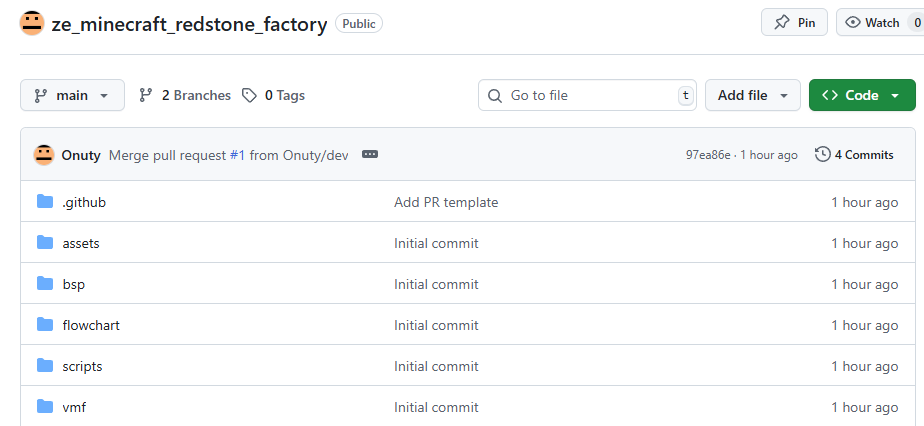Click the Onuty avatar in commit row
Screen dimensions: 924x426
point(44,155)
